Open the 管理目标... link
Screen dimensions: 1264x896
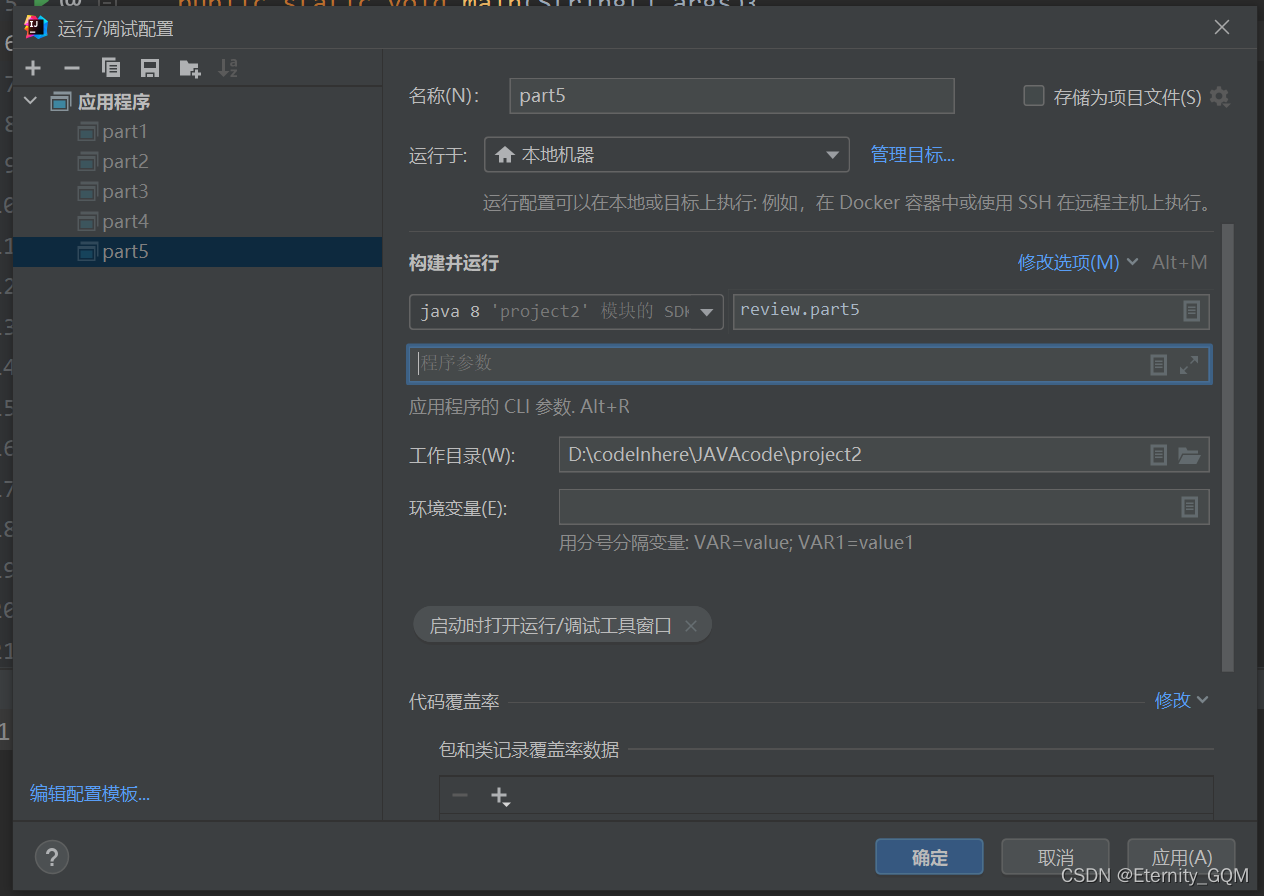point(912,155)
